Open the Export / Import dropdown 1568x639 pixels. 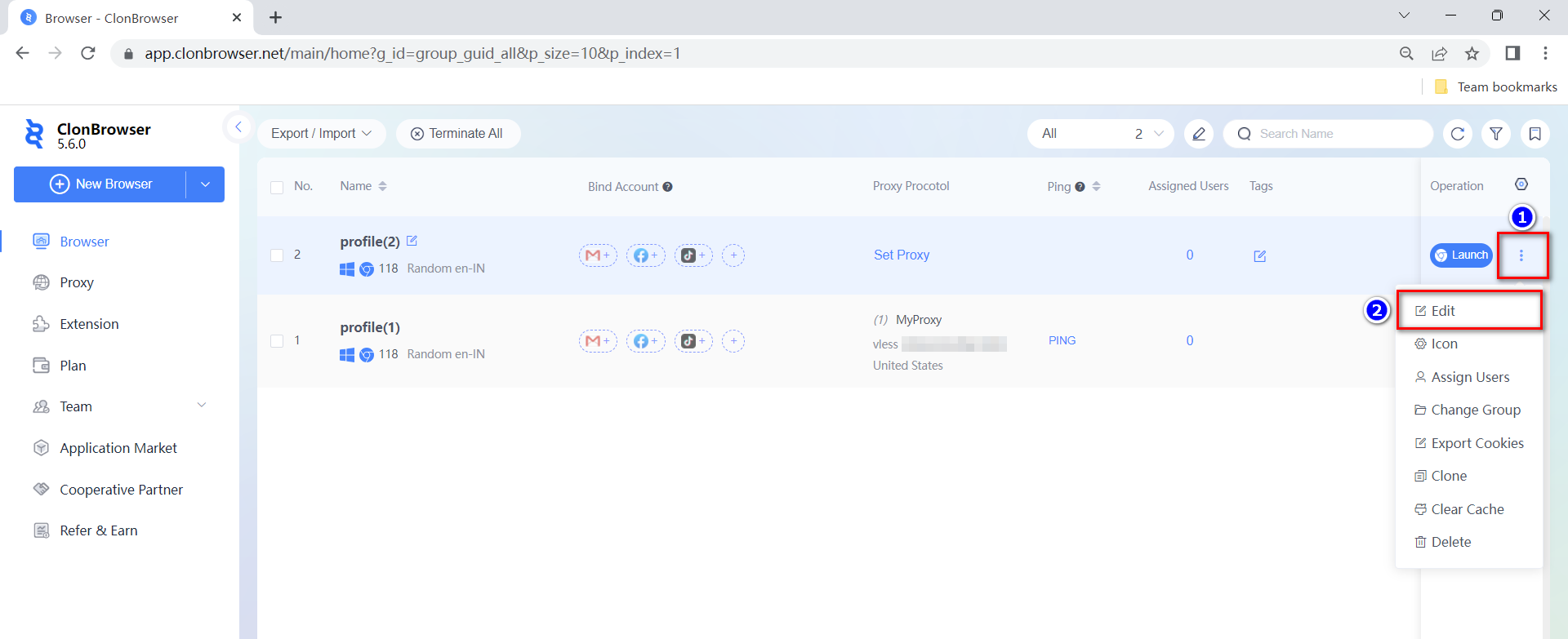tap(321, 134)
